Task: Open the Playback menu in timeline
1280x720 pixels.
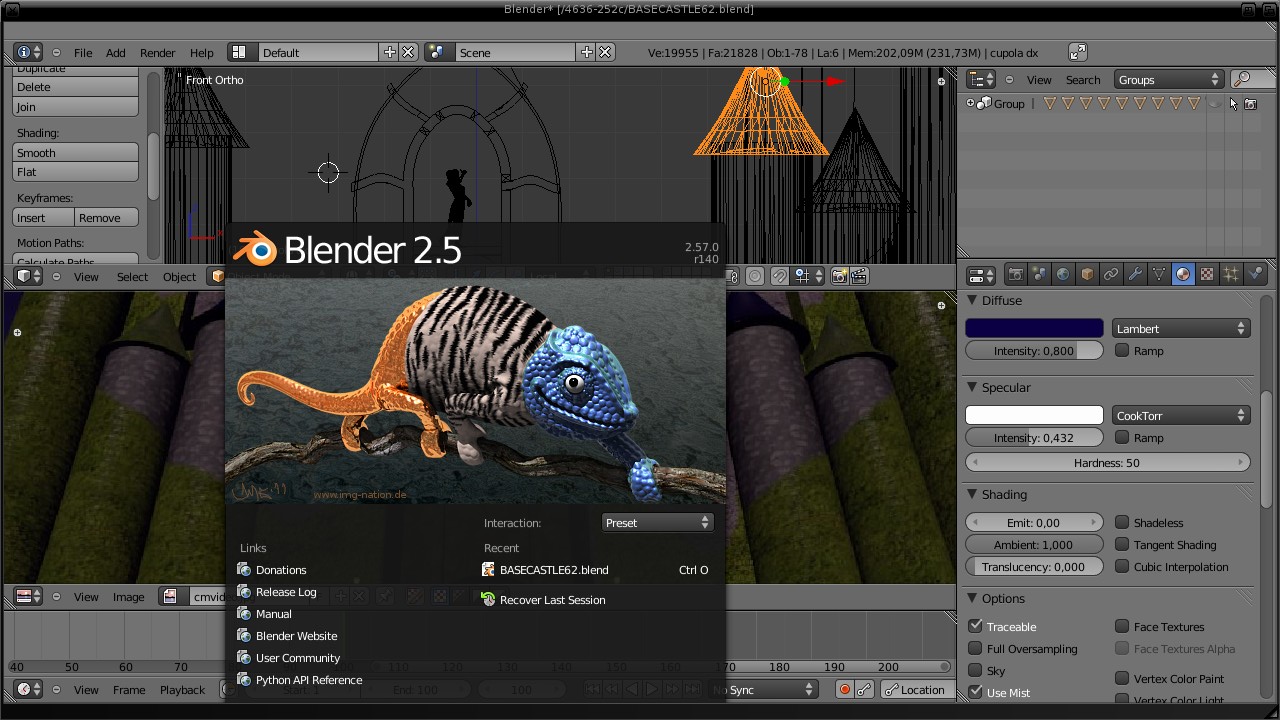Action: tap(182, 690)
